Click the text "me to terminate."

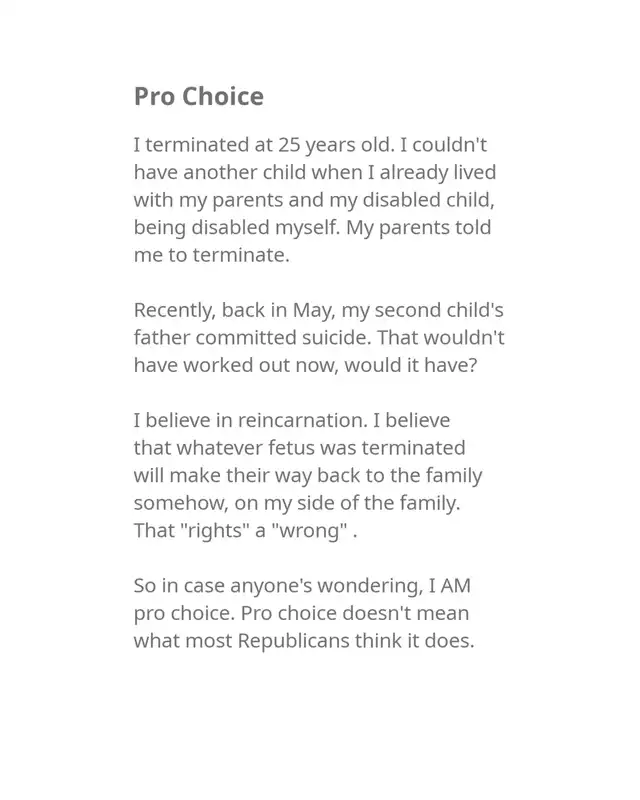tap(212, 255)
